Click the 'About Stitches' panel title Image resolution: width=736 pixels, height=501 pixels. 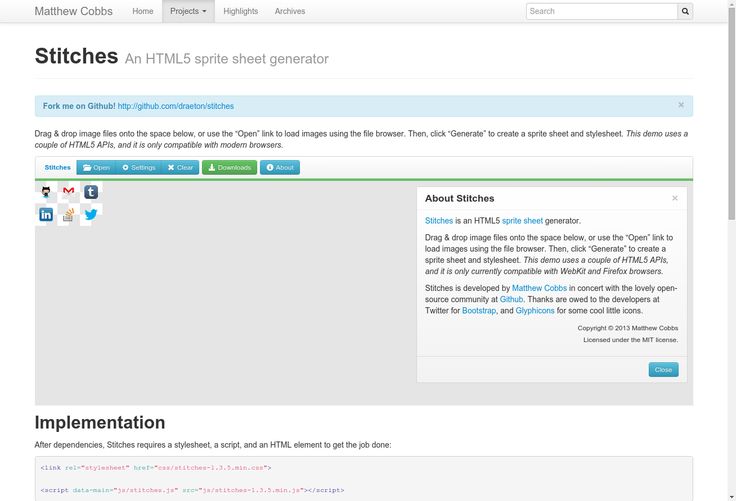click(x=460, y=198)
